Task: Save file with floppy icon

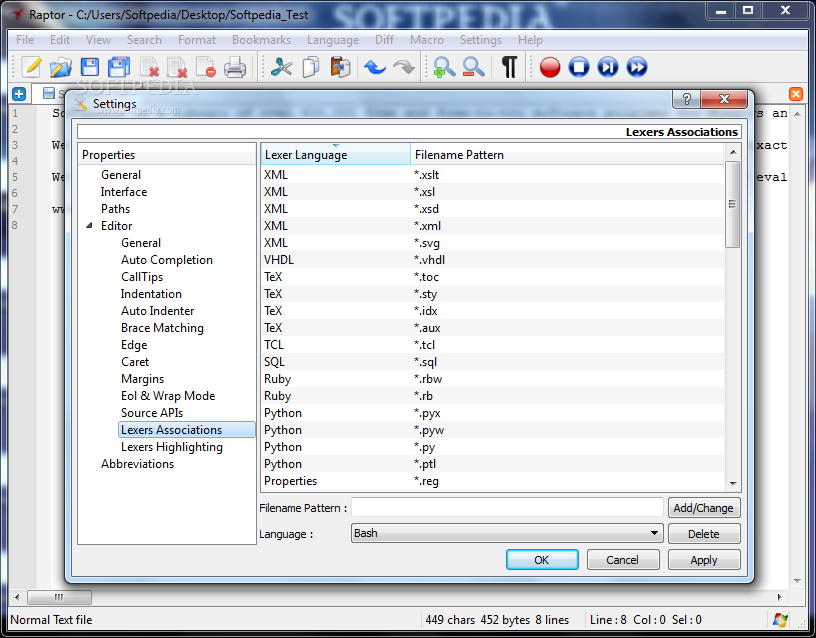Action: point(90,67)
